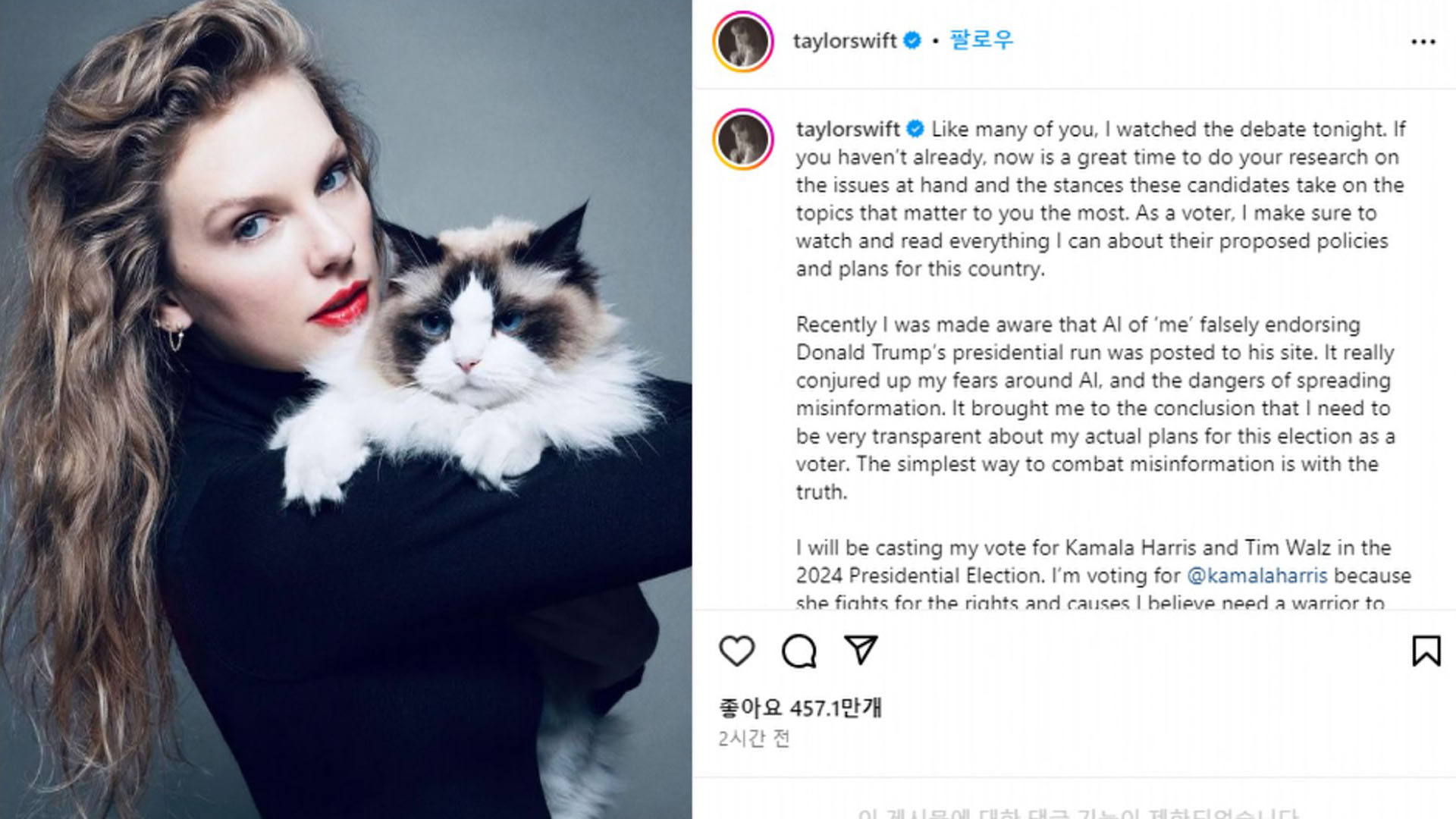Screen dimensions: 1456x819
Task: Click the verified badge beside the 팔로우 link
Action: (x=913, y=40)
